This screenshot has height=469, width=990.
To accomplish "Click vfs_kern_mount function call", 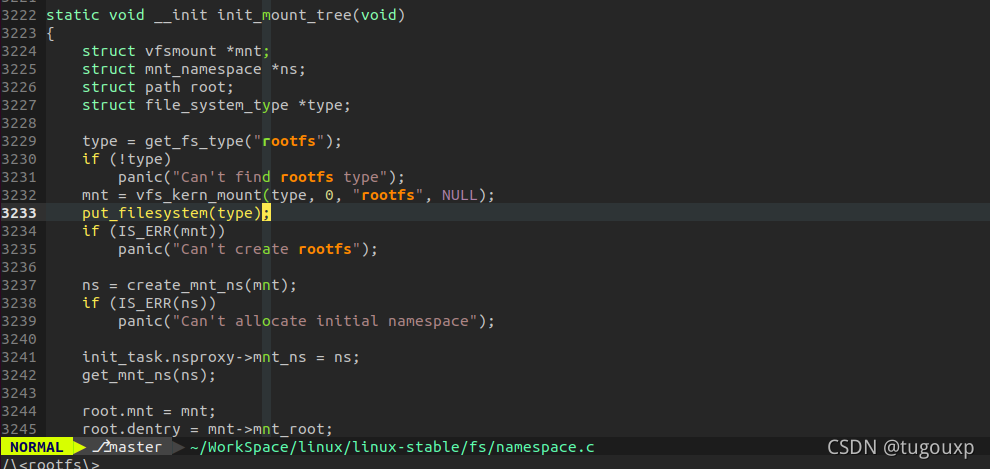I will [x=316, y=195].
